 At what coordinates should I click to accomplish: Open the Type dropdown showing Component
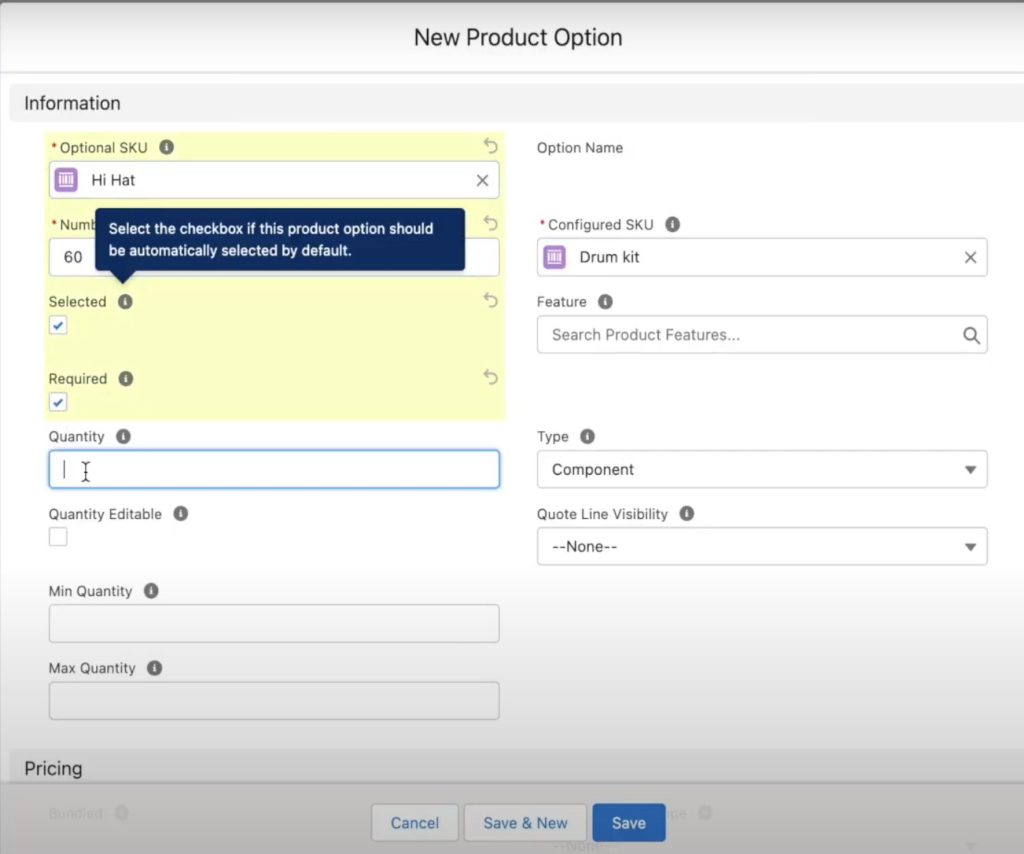761,469
